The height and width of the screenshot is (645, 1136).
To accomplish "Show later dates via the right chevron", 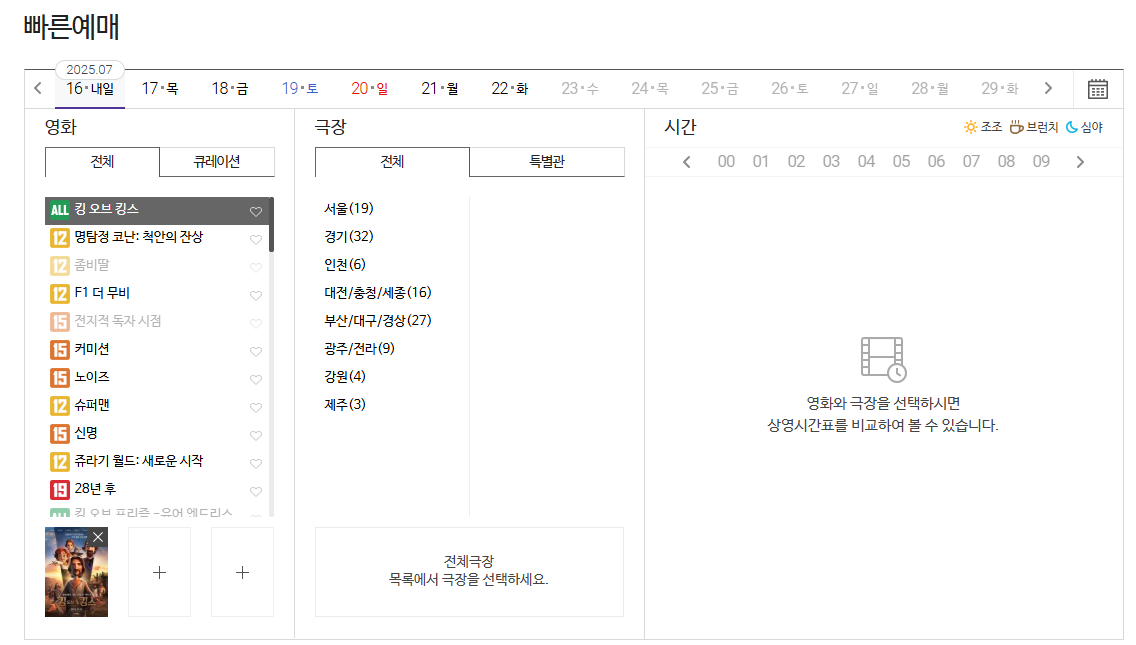I will click(1048, 88).
